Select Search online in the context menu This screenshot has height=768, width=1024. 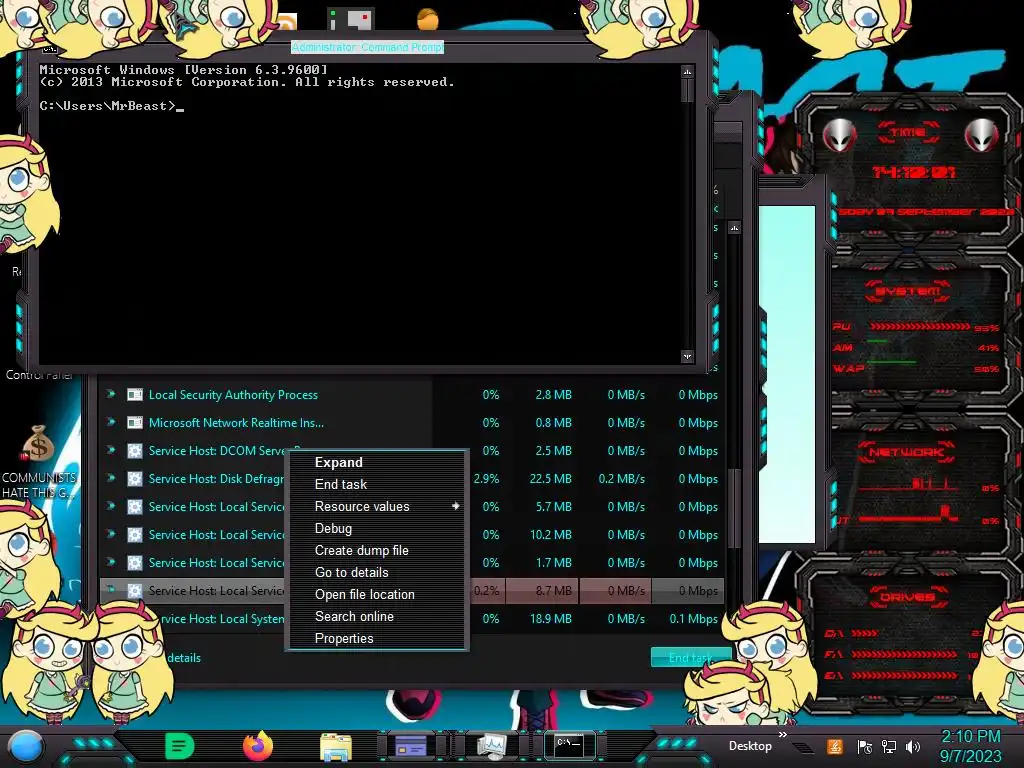[376, 616]
